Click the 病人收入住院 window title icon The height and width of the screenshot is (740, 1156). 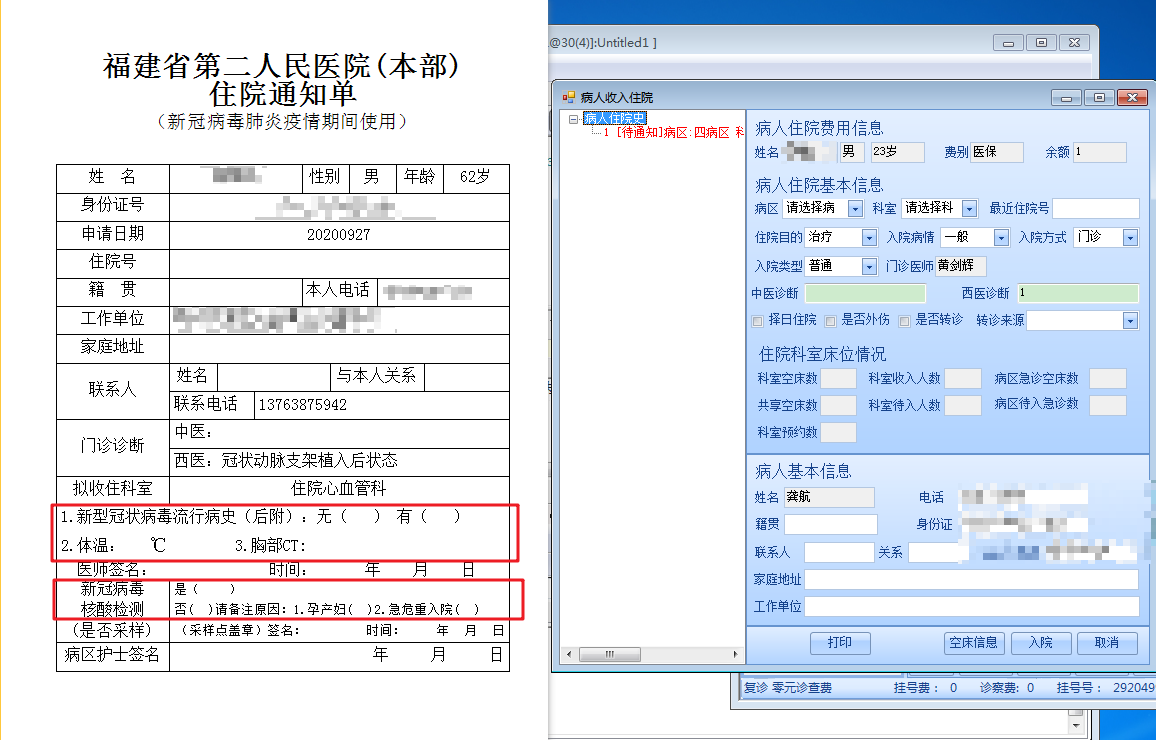(x=568, y=97)
